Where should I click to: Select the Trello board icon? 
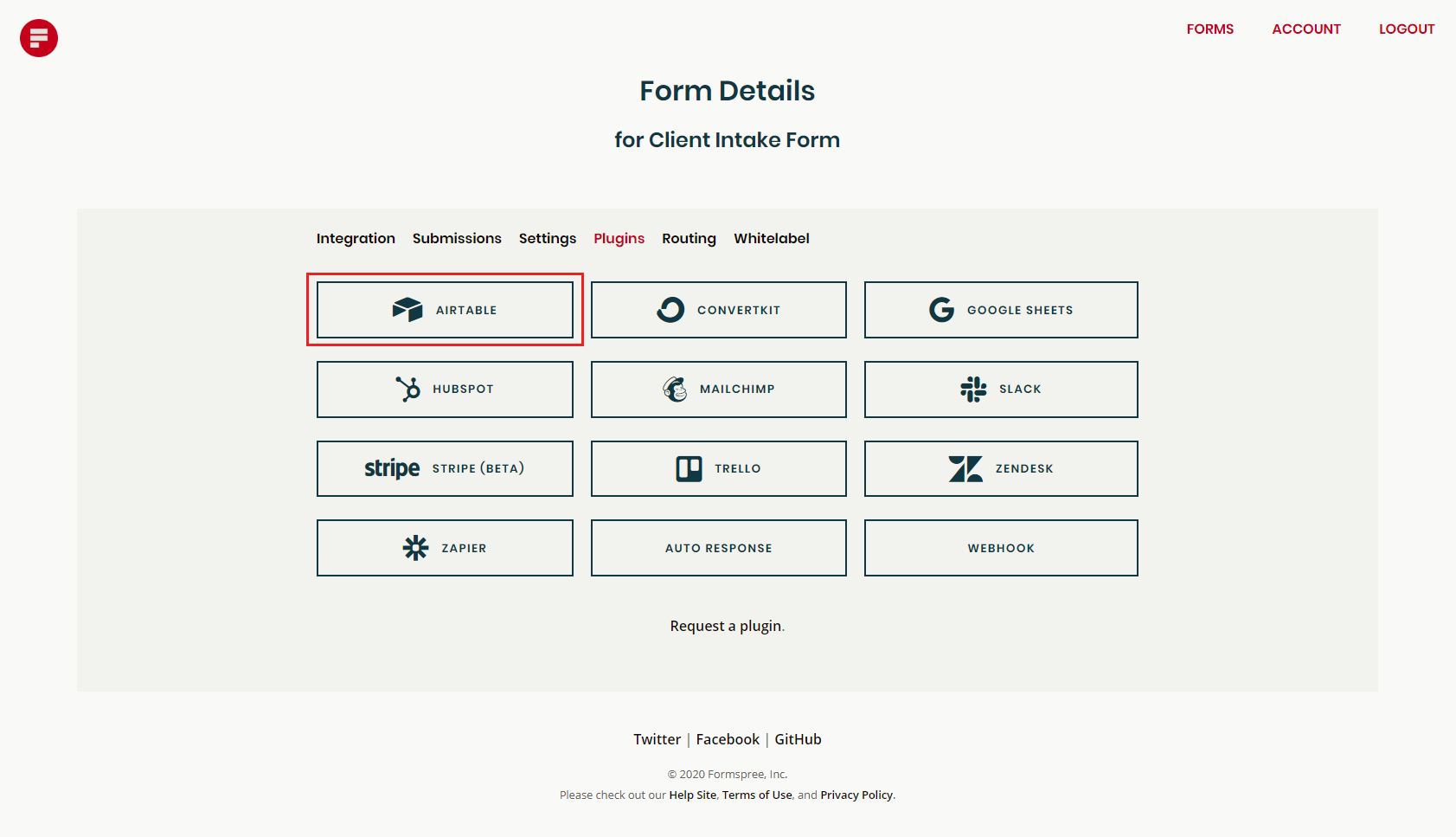(690, 468)
